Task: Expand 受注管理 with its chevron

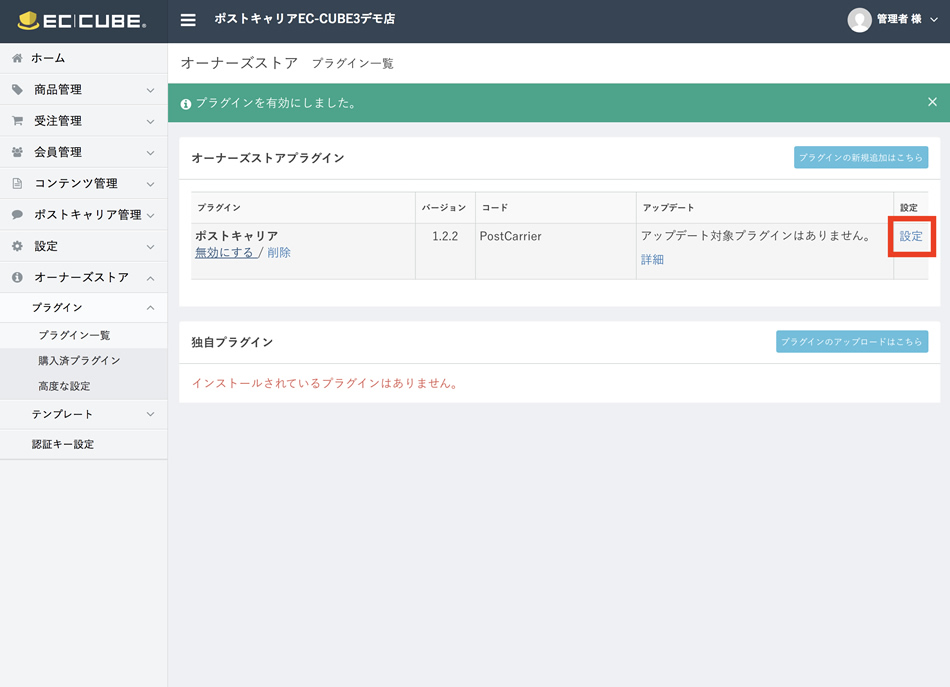Action: click(x=150, y=122)
